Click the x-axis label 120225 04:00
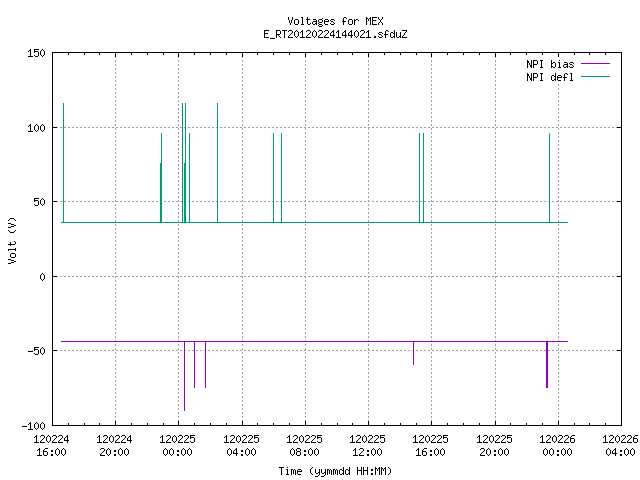640x480 pixels. tap(241, 446)
